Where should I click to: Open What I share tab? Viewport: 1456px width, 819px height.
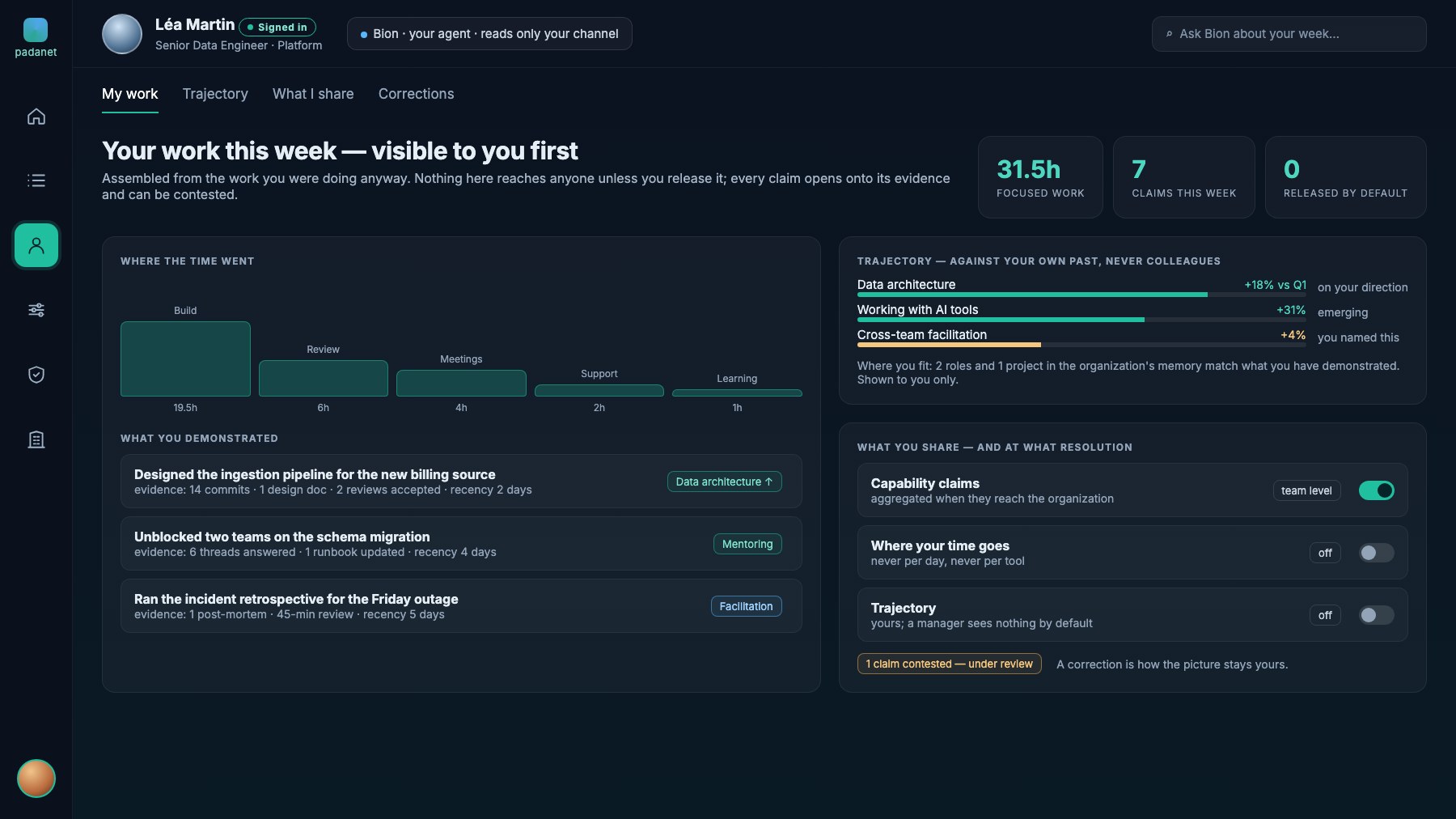(313, 94)
